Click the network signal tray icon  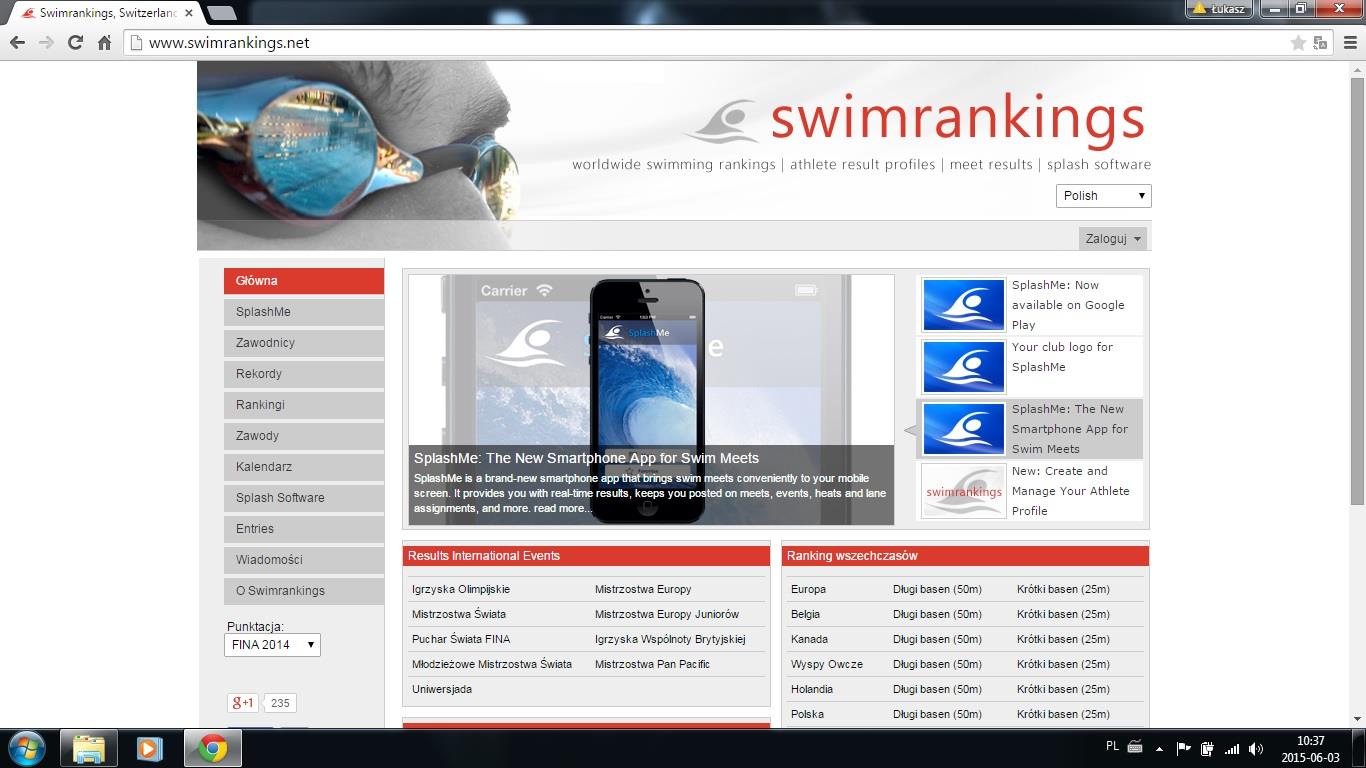1232,748
